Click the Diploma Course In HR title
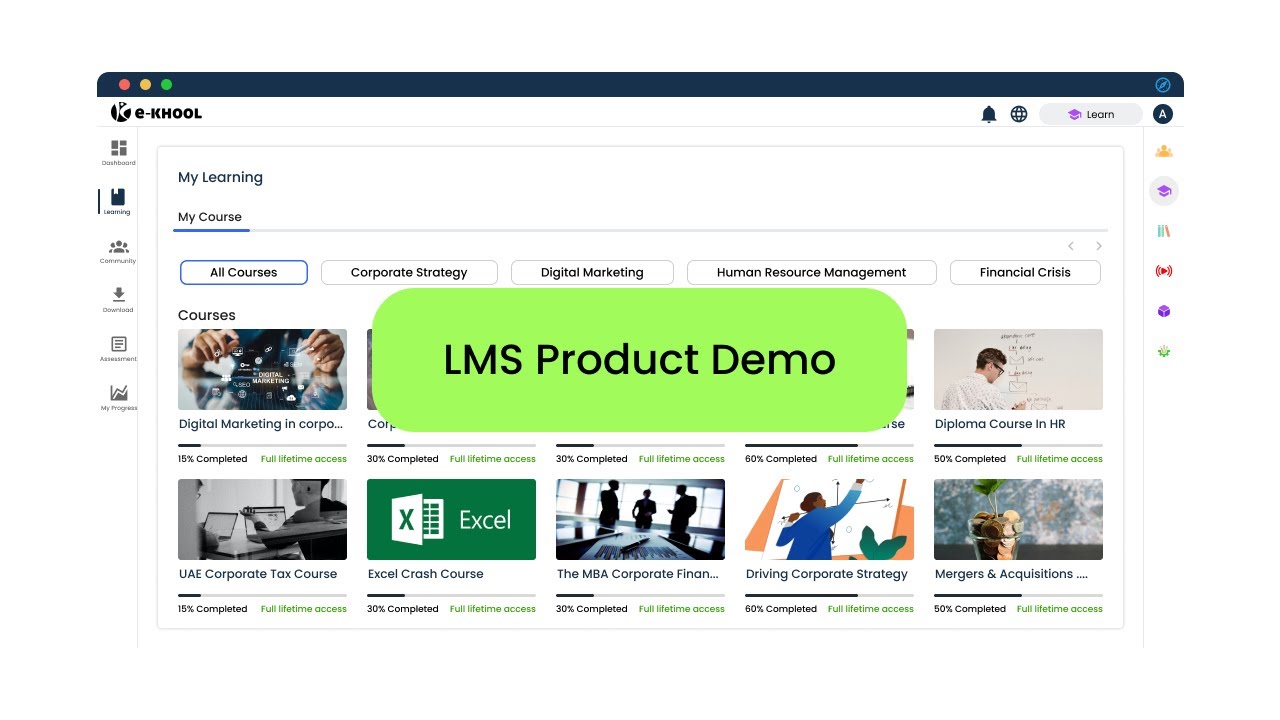The height and width of the screenshot is (720, 1280). point(1000,424)
